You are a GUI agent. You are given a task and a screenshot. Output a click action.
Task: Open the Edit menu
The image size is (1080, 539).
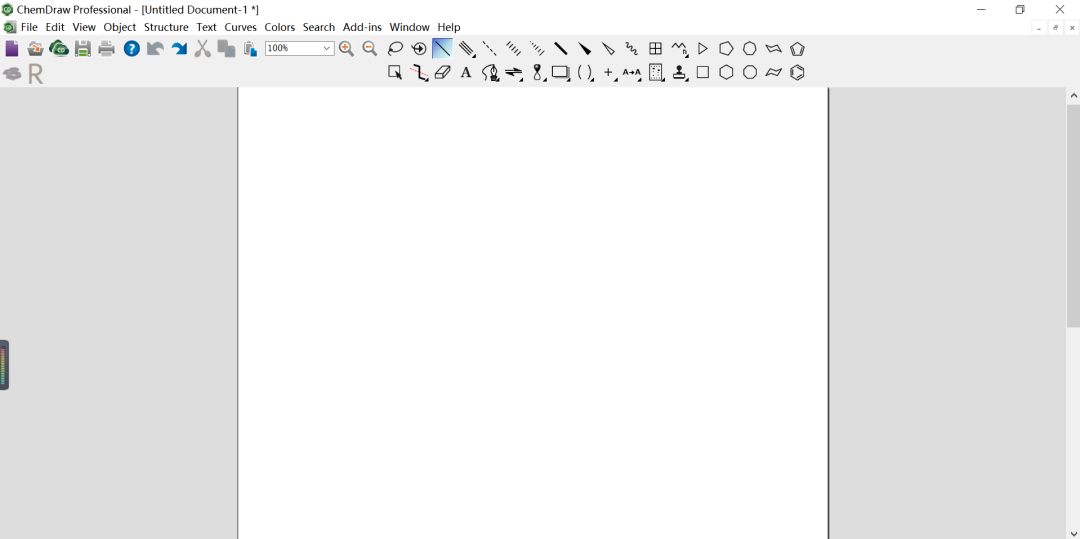tap(55, 27)
